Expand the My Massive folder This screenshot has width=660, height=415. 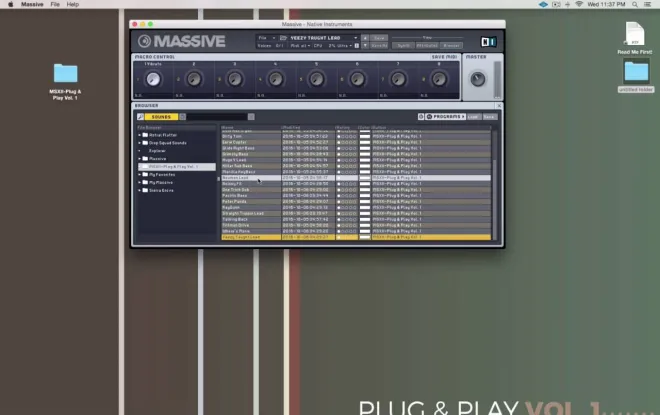[x=140, y=183]
